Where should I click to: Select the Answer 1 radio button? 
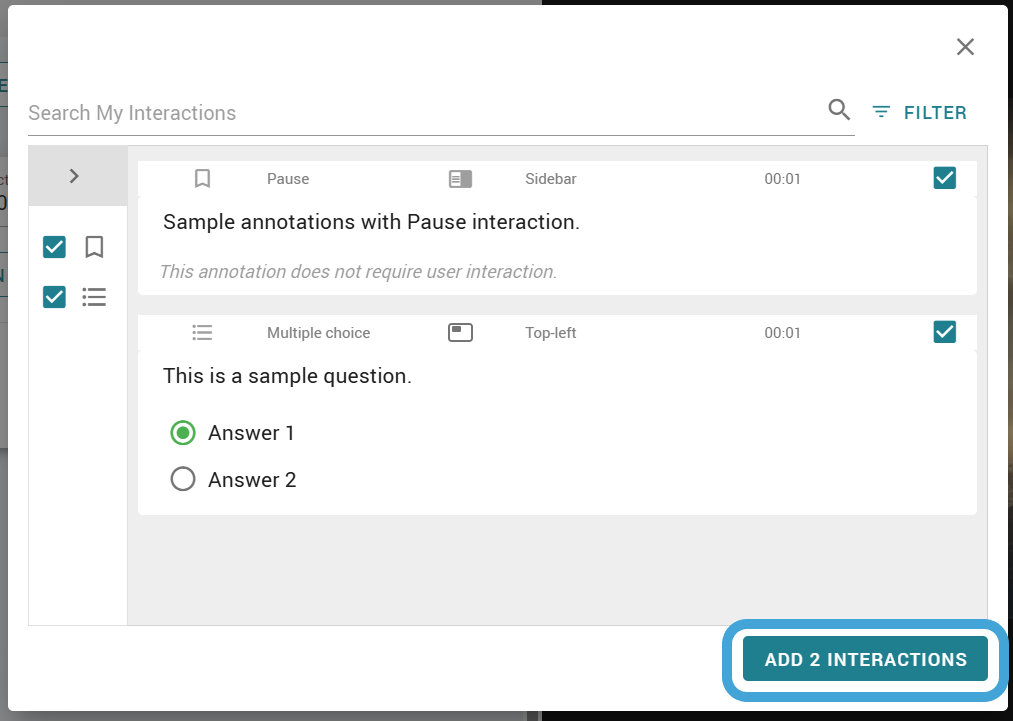point(183,433)
